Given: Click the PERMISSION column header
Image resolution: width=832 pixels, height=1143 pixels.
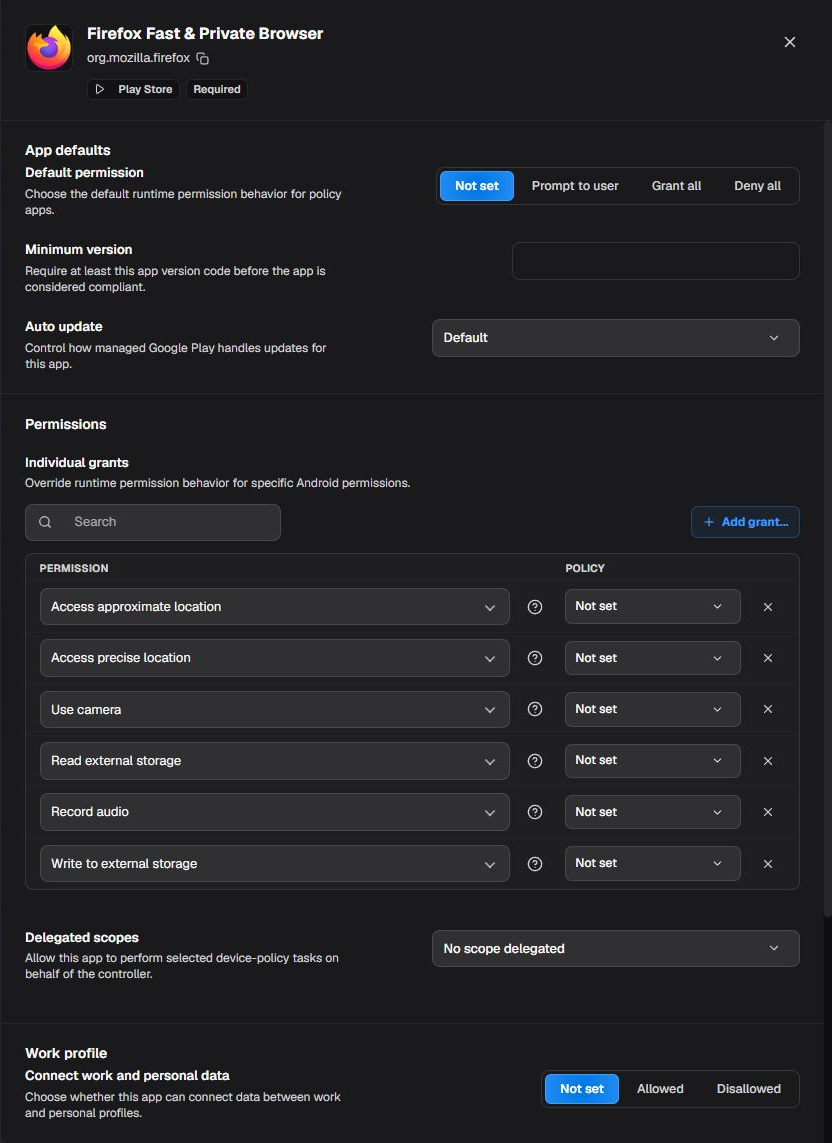Looking at the screenshot, I should [74, 568].
